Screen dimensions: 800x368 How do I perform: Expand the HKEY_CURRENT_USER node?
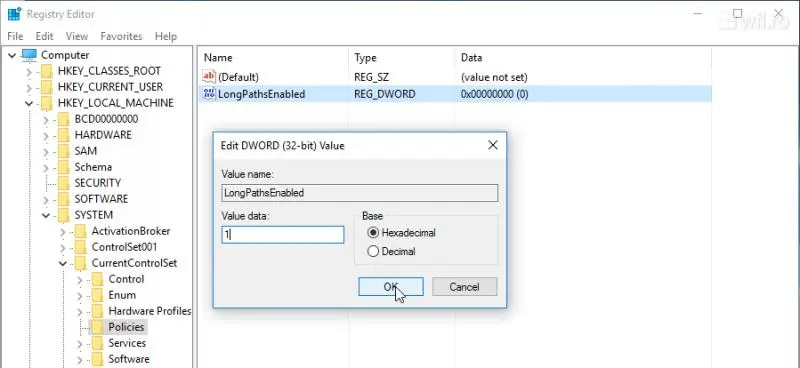click(30, 87)
